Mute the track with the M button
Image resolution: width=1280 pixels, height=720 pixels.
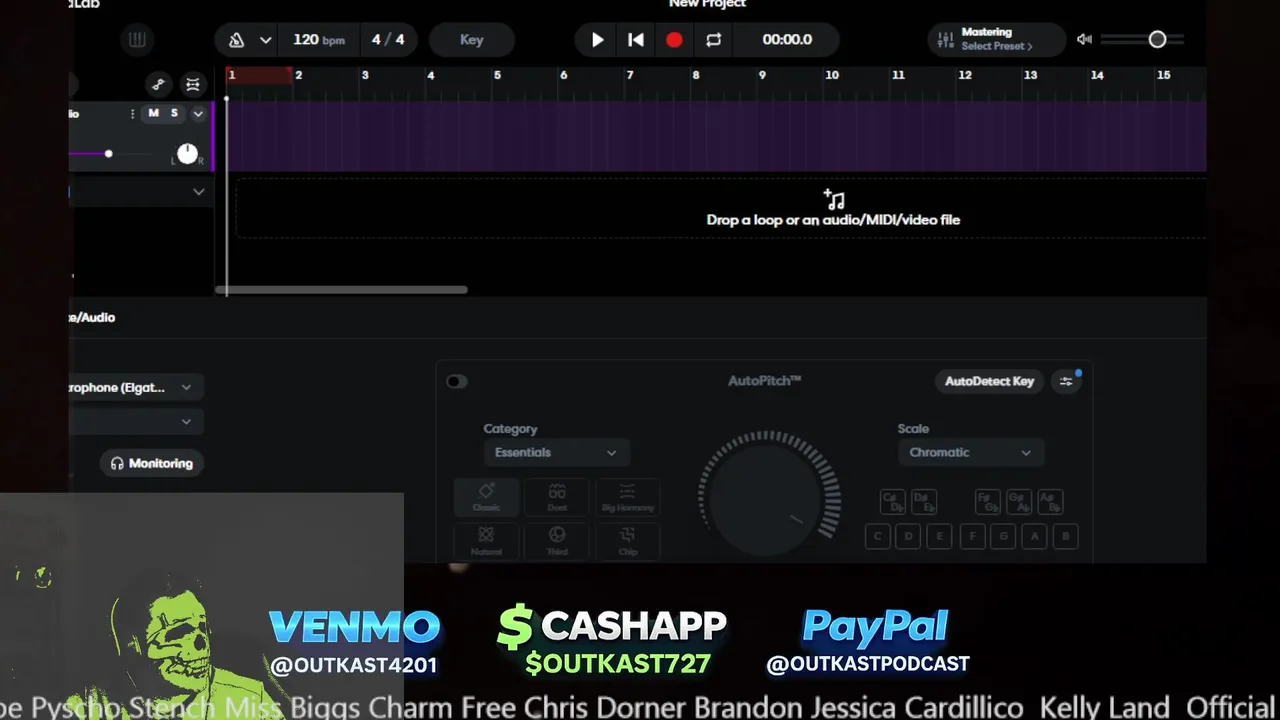point(153,113)
